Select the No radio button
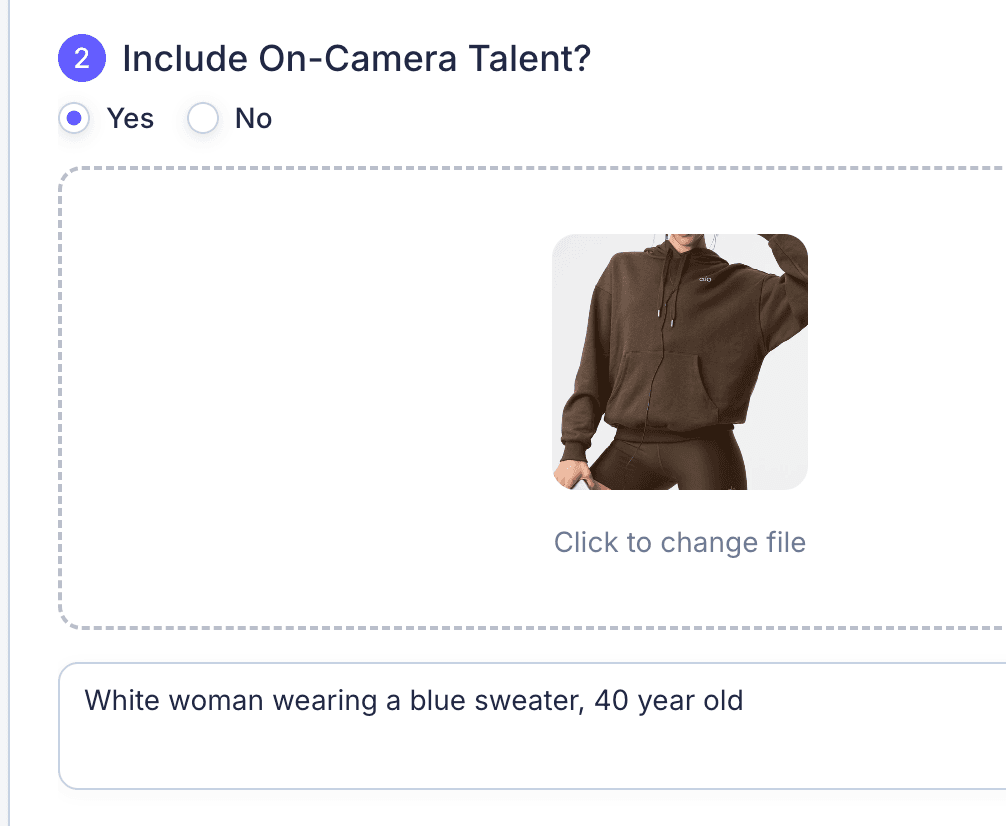 (x=203, y=119)
